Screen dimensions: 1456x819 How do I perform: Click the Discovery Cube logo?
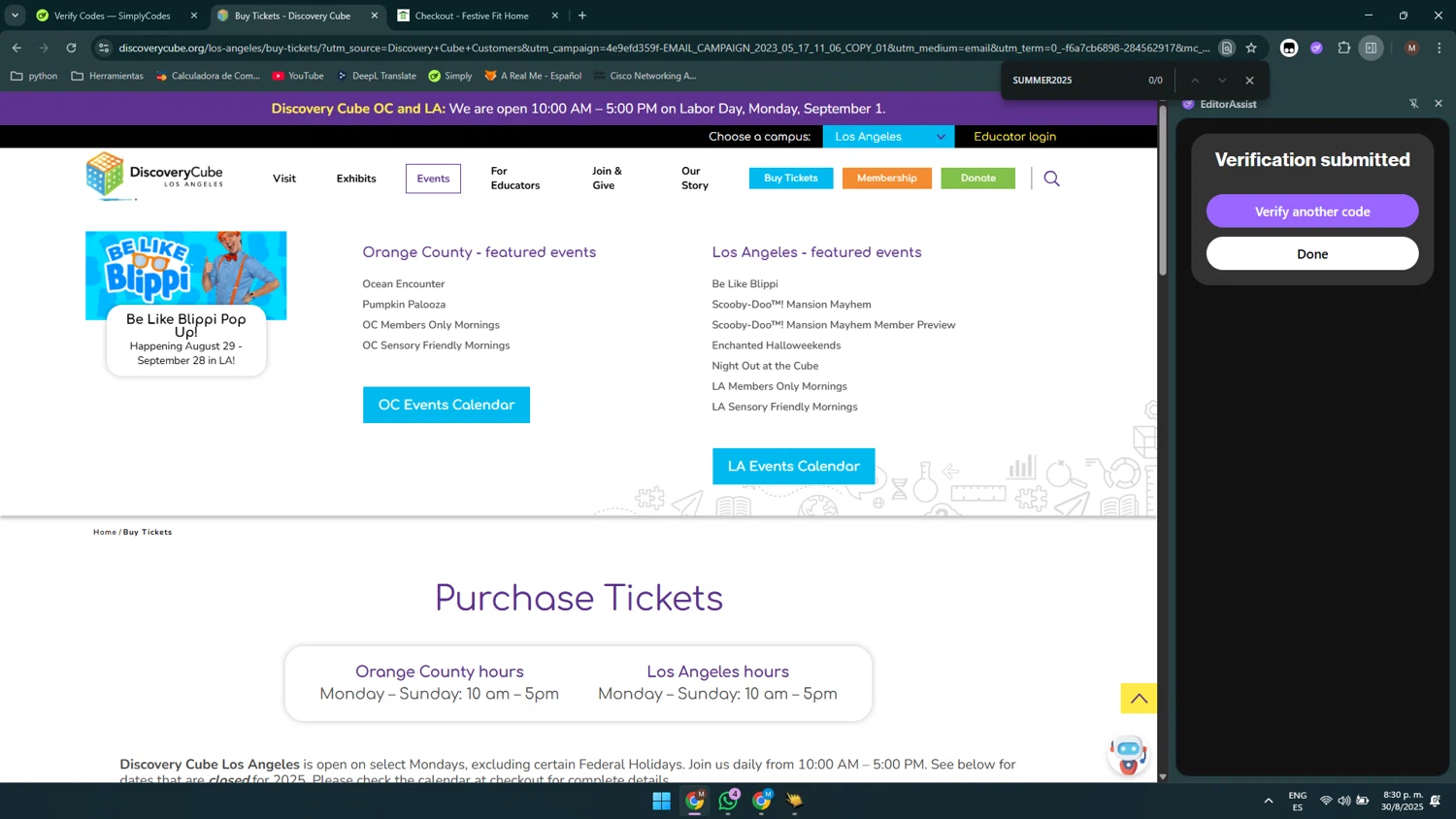[x=154, y=176]
